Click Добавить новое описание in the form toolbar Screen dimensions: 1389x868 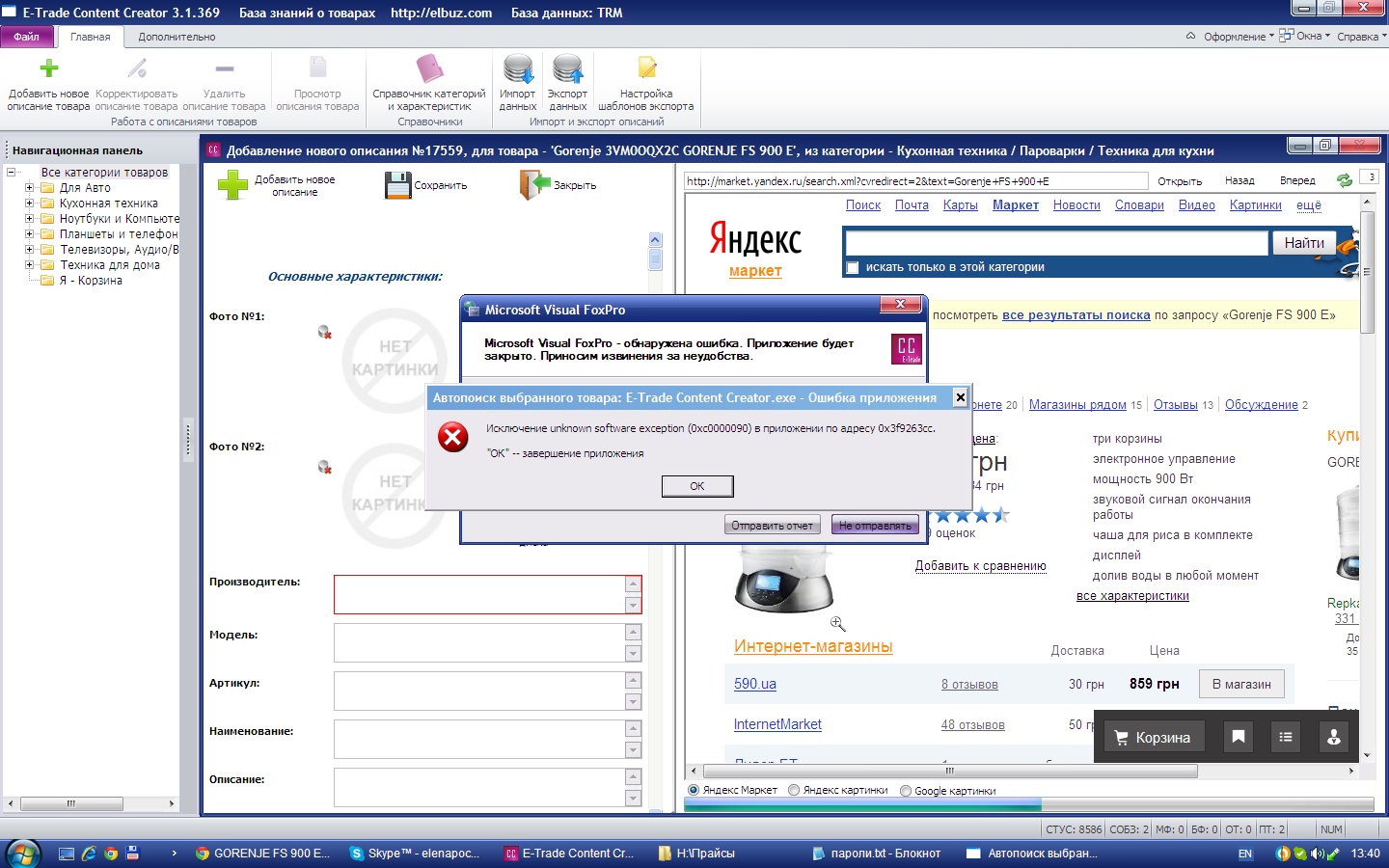pyautogui.click(x=277, y=185)
